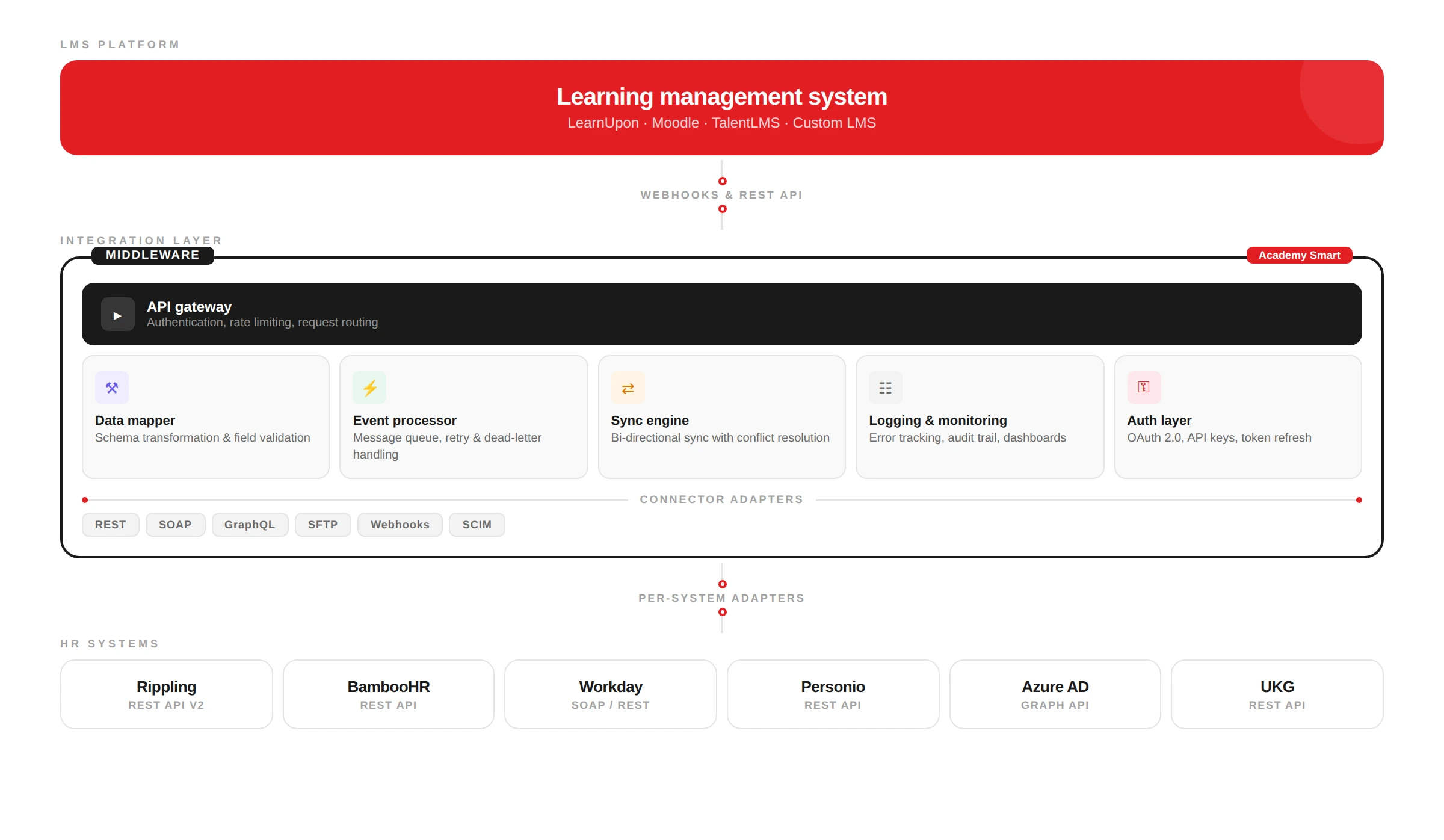The height and width of the screenshot is (840, 1444).
Task: Click the Academy Smart red badge
Action: coord(1300,255)
